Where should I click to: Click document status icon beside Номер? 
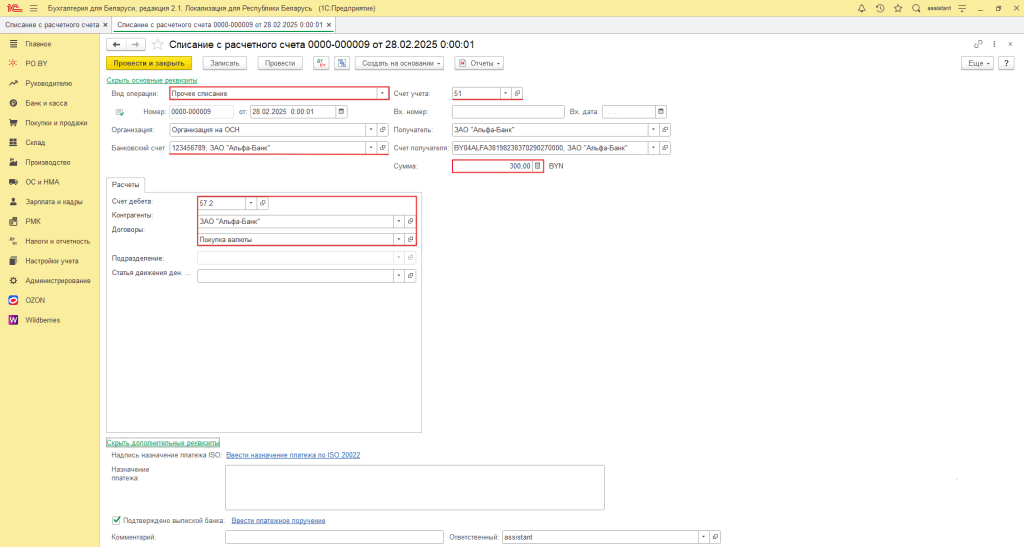[120, 112]
